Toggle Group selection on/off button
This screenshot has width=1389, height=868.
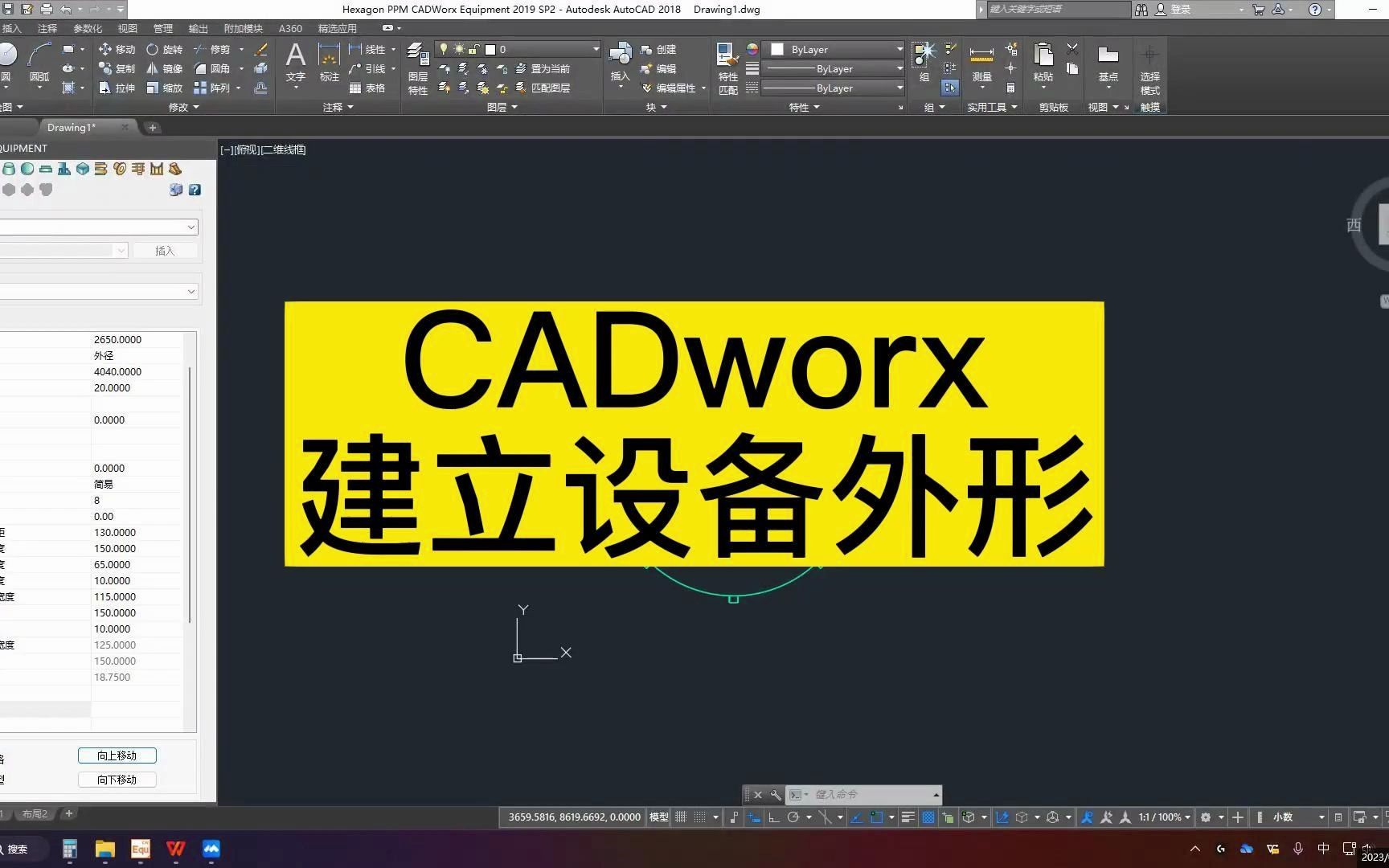[x=950, y=88]
